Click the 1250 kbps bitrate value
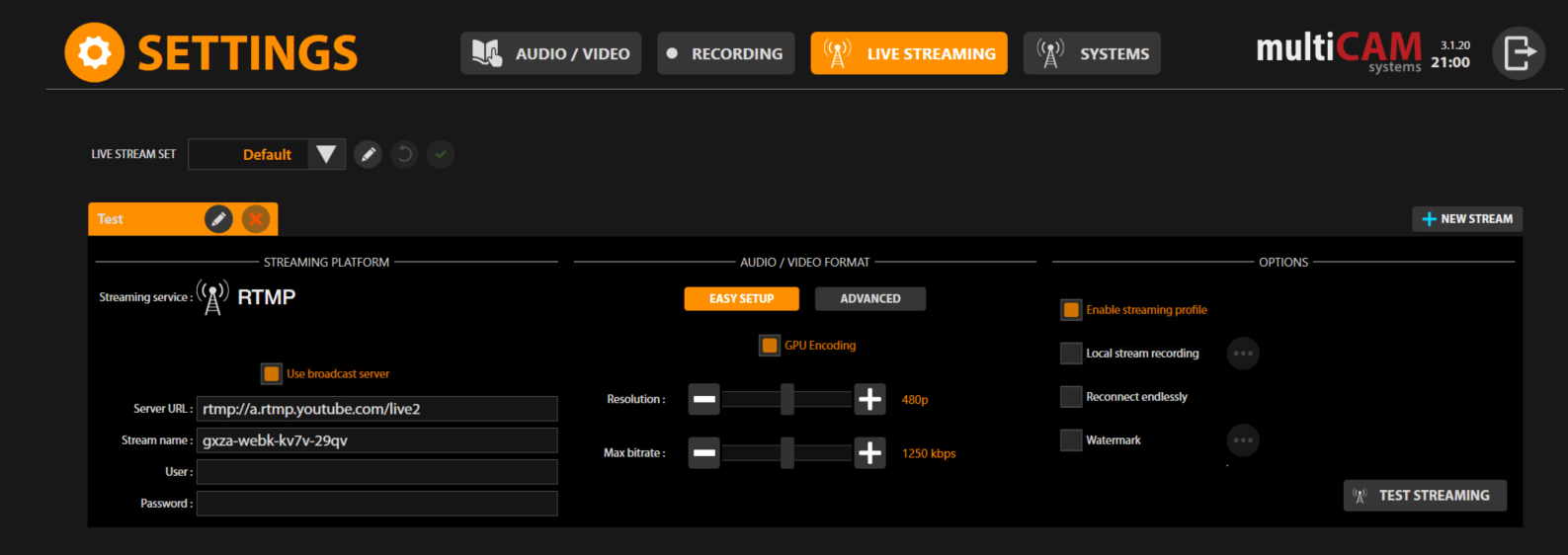This screenshot has height=555, width=1568. coord(929,454)
